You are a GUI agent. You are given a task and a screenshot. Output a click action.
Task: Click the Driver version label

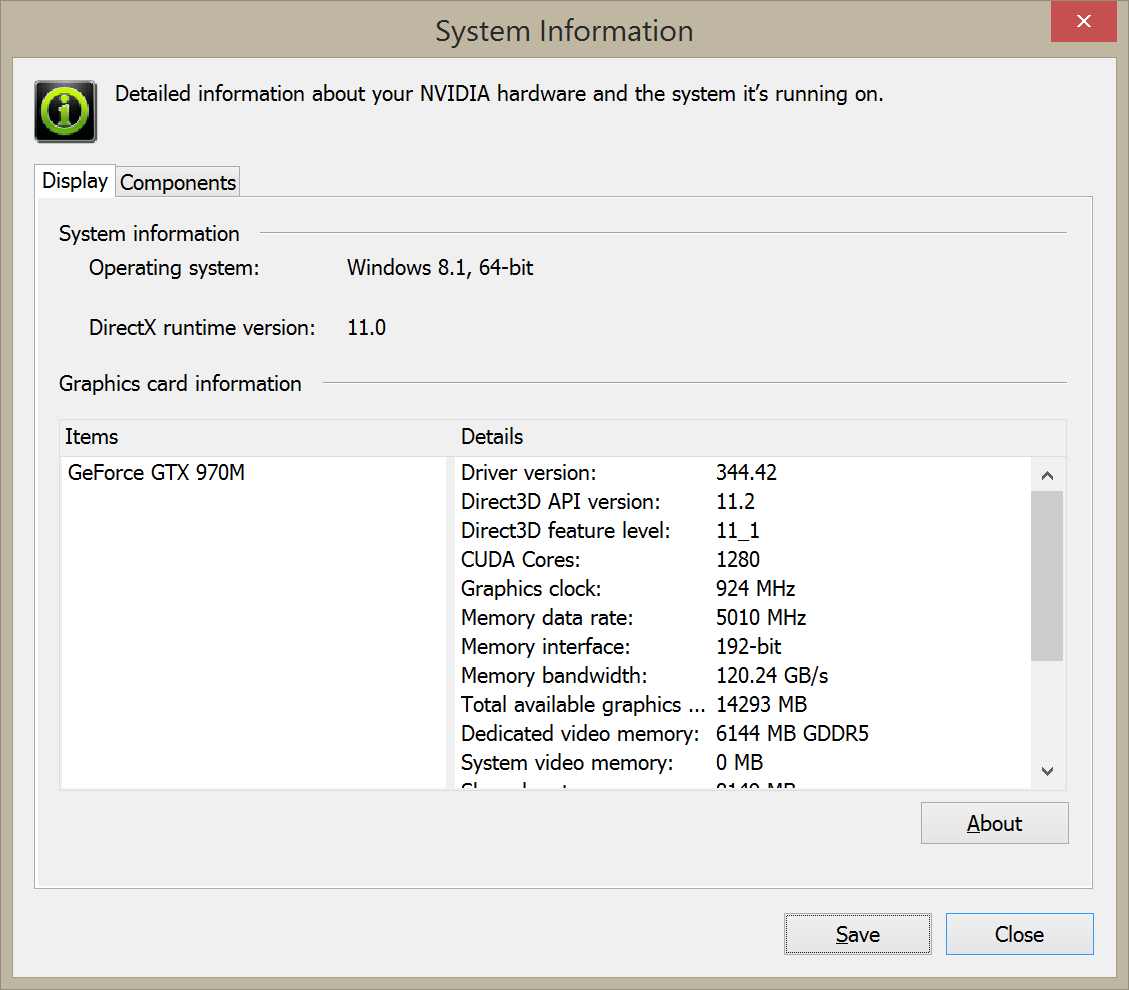coord(528,472)
